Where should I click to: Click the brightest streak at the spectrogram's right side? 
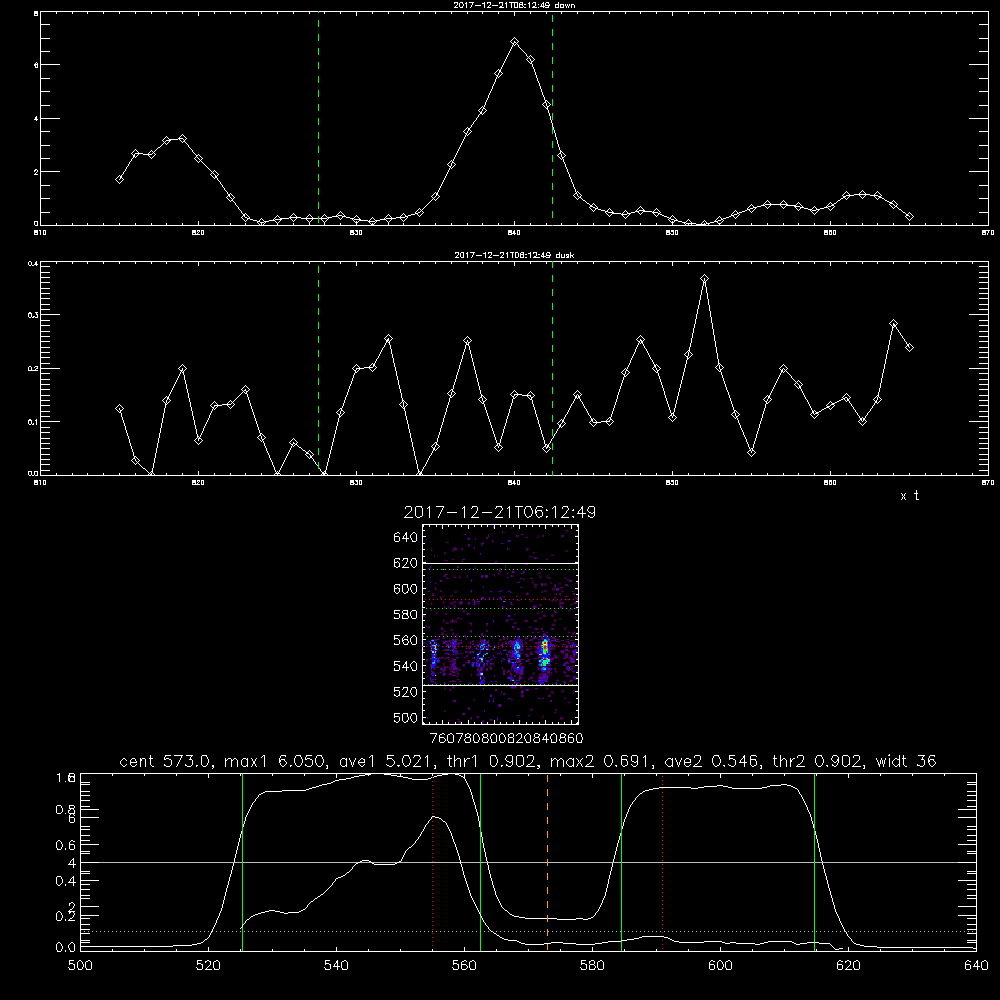[x=544, y=657]
